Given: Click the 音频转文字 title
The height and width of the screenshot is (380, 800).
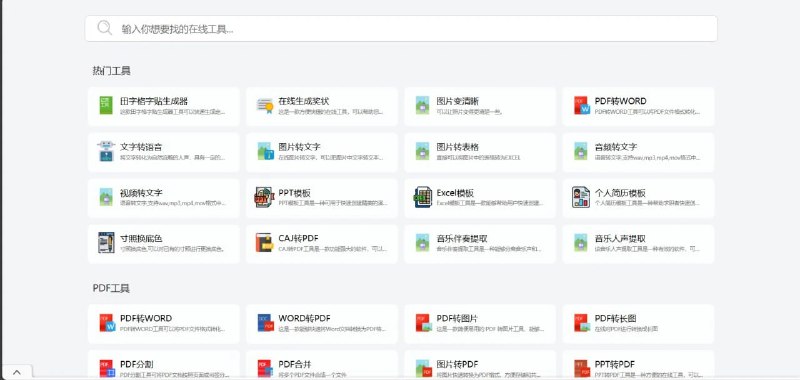Looking at the screenshot, I should (x=616, y=147).
